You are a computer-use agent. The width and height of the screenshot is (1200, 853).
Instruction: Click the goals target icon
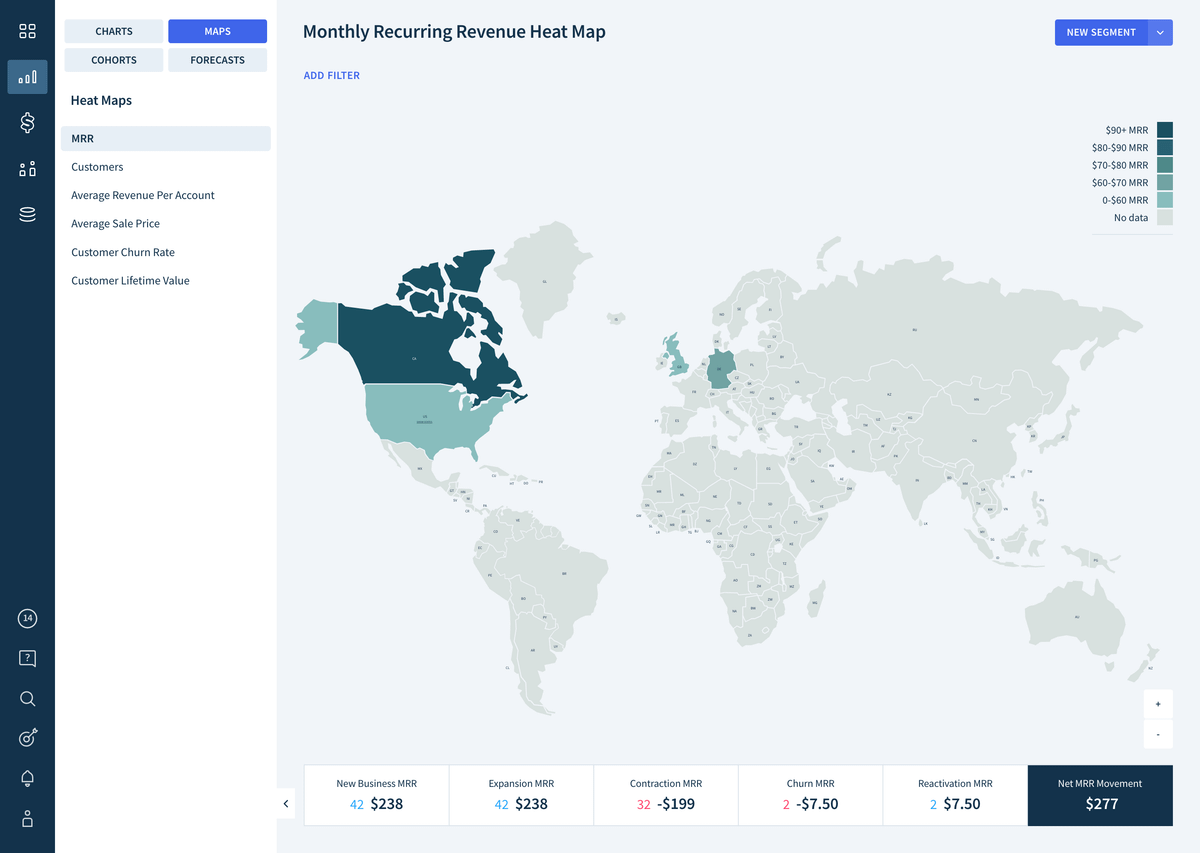(27, 738)
